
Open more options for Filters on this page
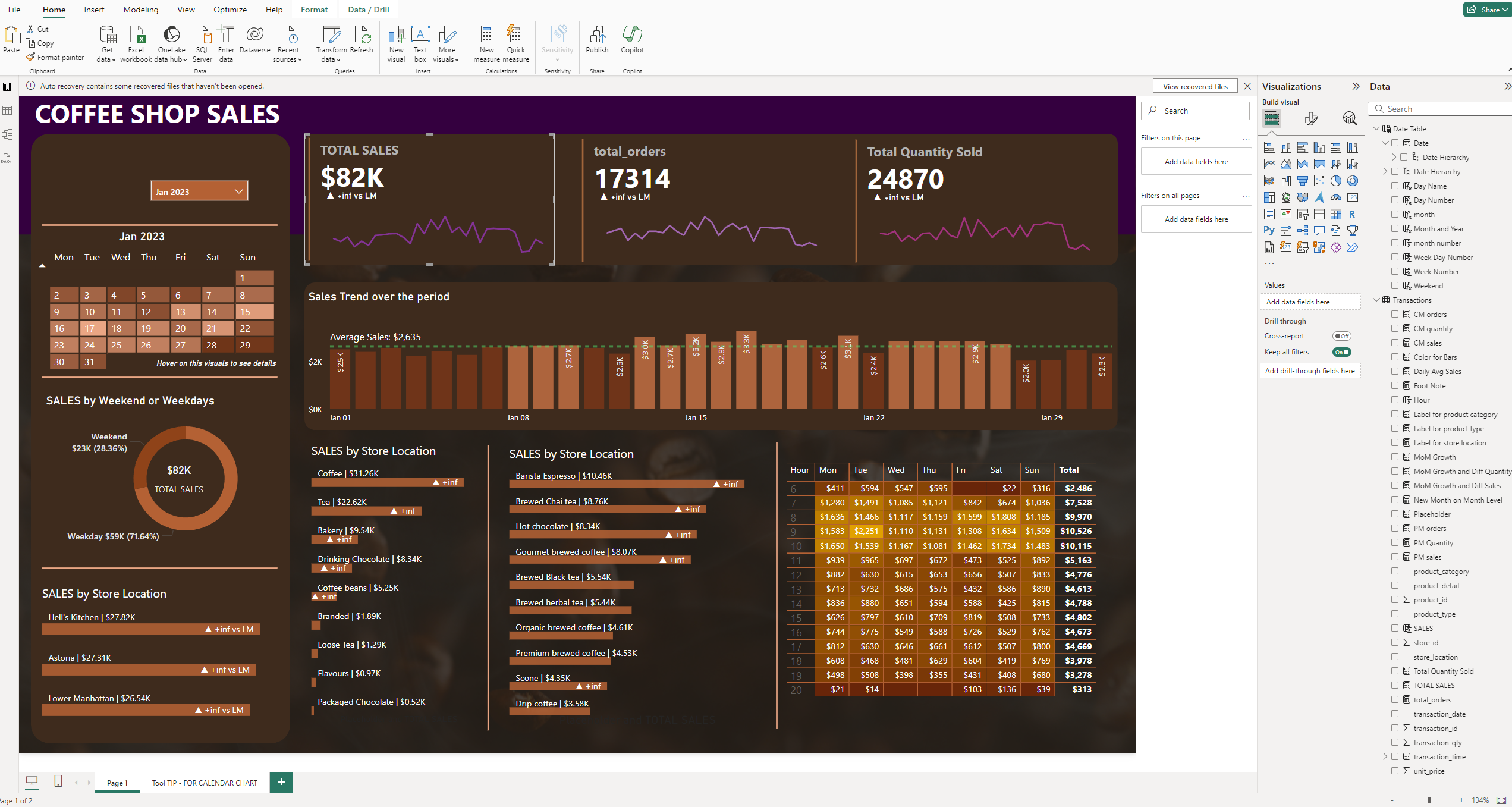[1246, 138]
